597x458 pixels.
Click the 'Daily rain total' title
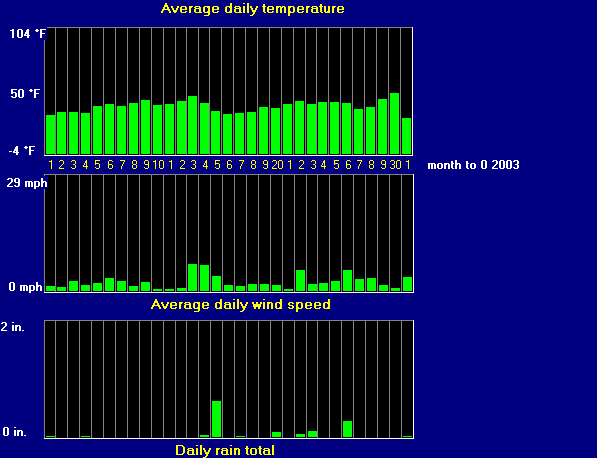click(x=225, y=450)
